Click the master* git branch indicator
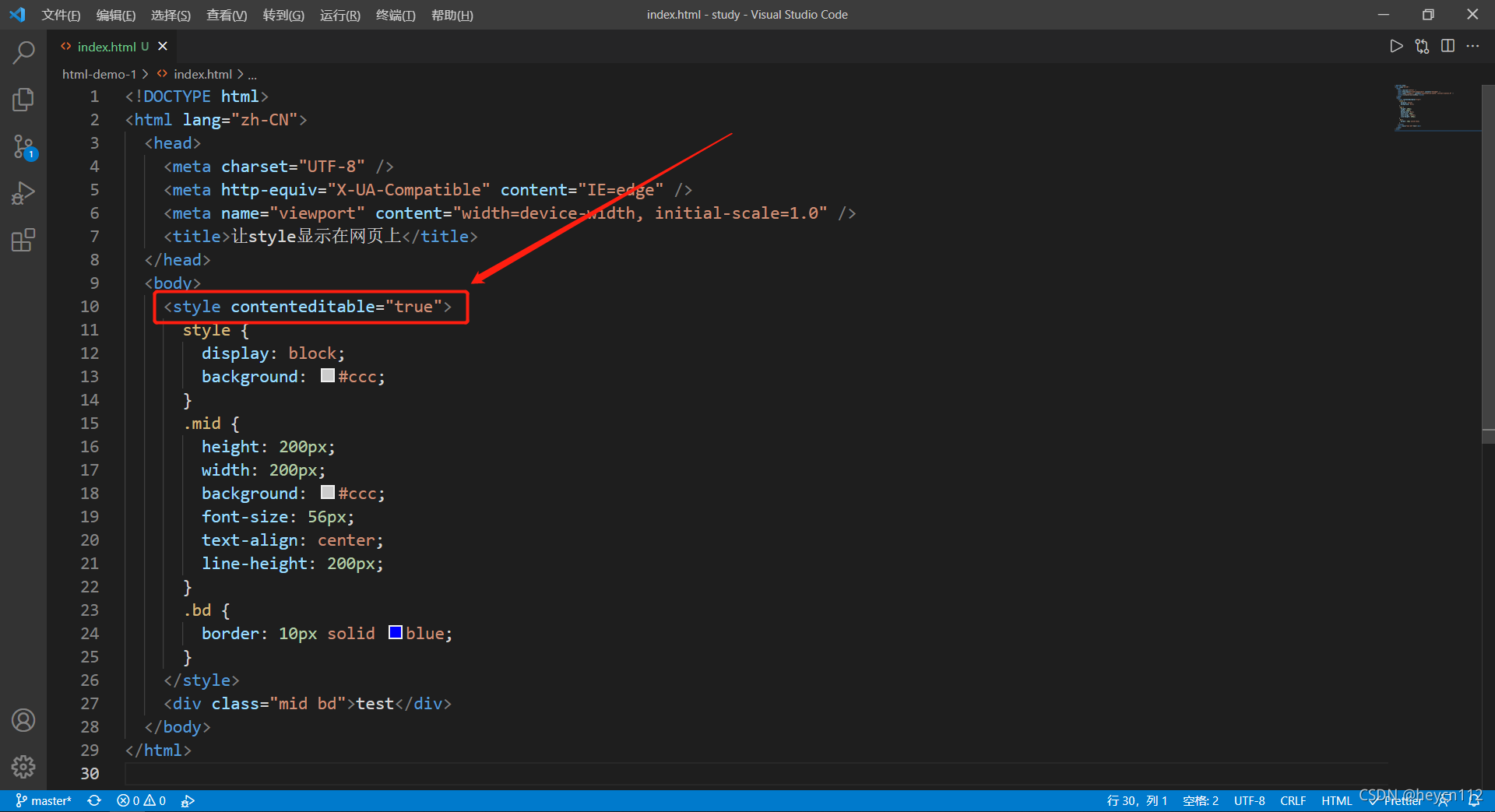Viewport: 1495px width, 812px height. click(x=44, y=801)
